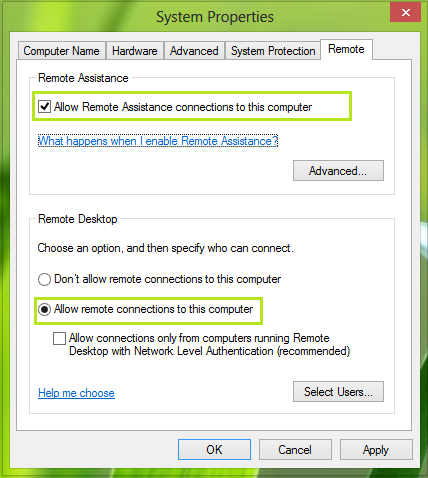Close the System Properties dialog
428x478 pixels.
coord(405,13)
